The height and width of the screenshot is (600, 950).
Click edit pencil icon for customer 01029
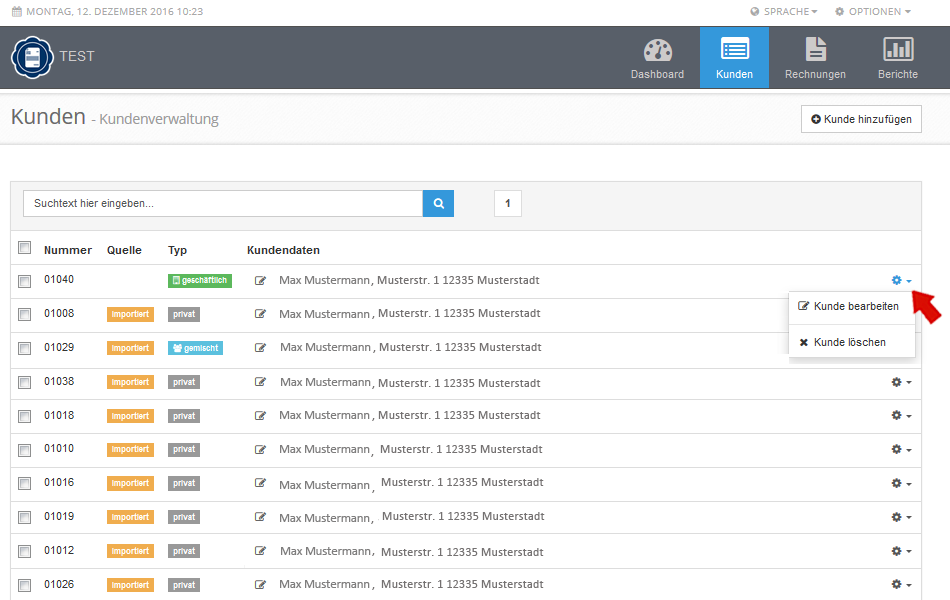point(261,348)
